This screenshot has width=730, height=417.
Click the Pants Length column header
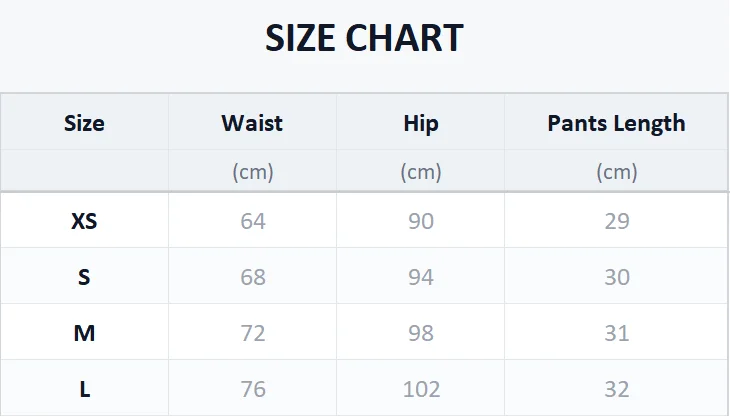click(616, 124)
